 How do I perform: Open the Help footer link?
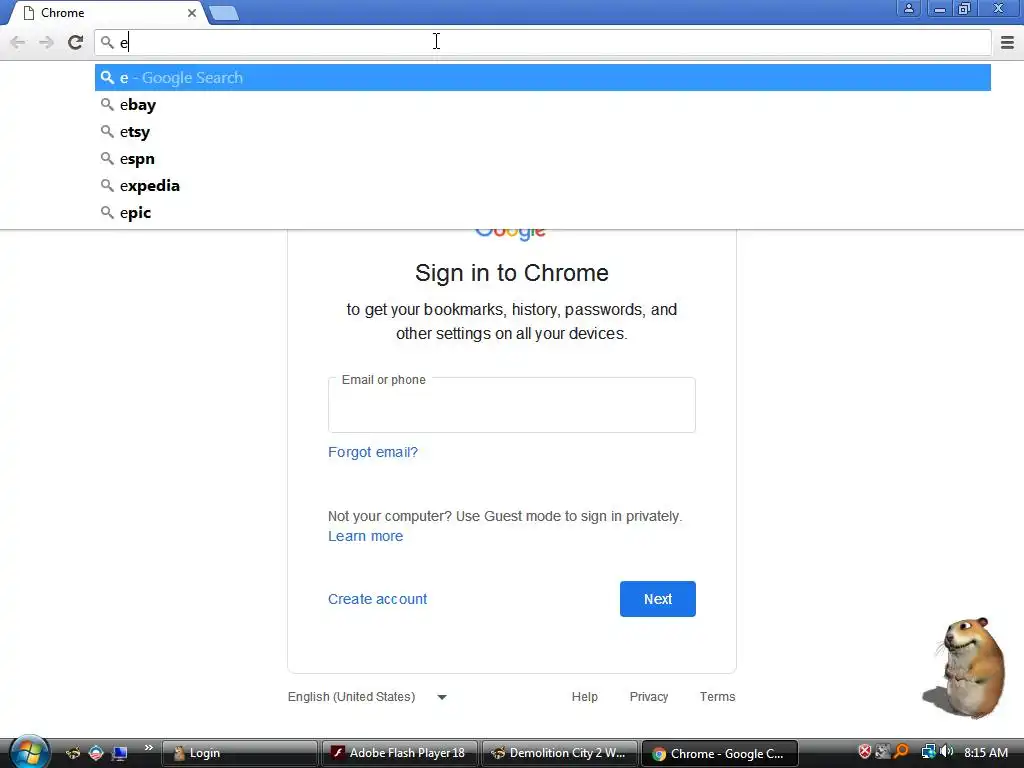click(584, 697)
